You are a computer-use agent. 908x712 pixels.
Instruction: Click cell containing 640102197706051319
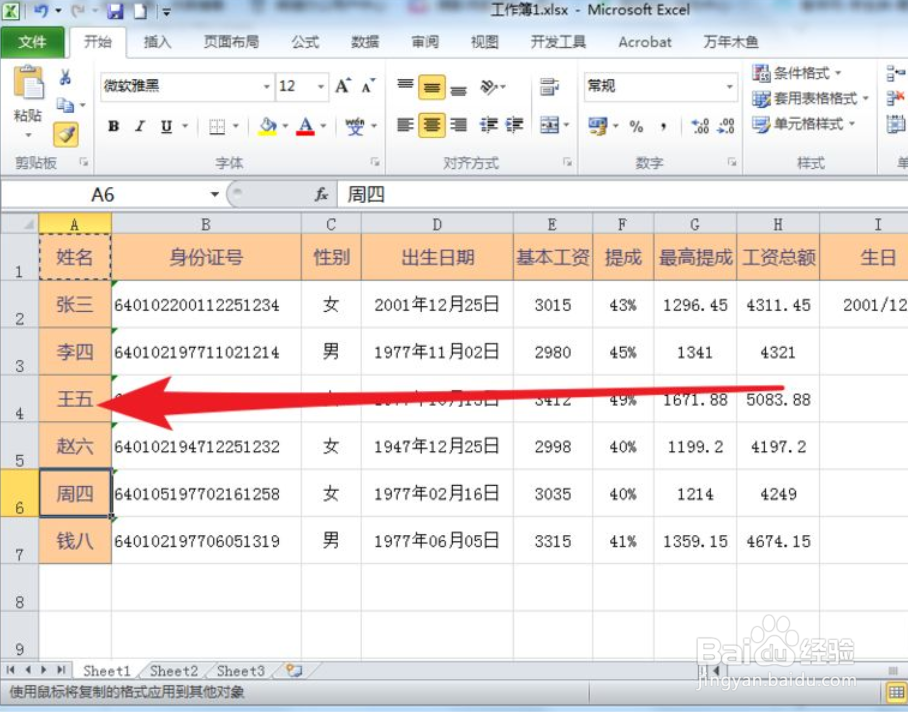tap(206, 541)
